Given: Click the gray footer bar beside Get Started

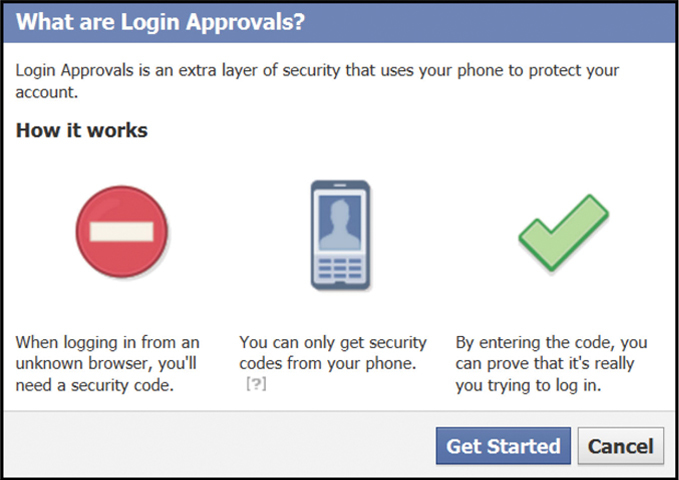Looking at the screenshot, I should point(219,443).
